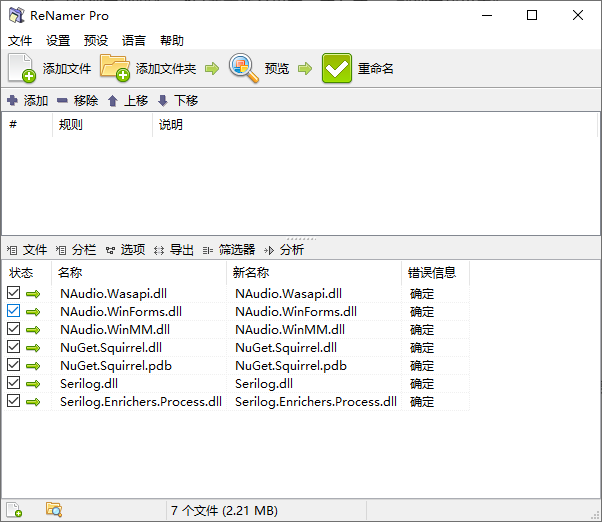Open the 分栏 columns dropdown
Viewport: 602px width, 522px height.
[x=76, y=250]
